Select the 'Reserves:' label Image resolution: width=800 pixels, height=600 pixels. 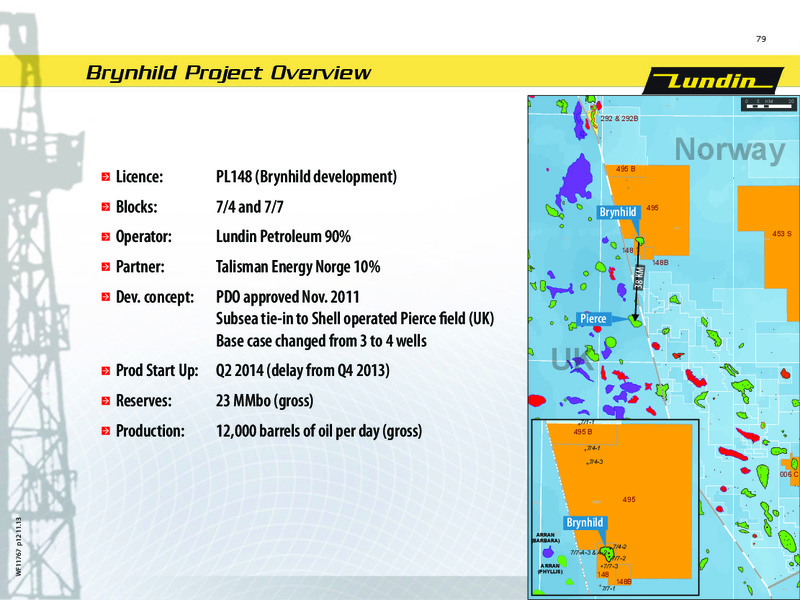pyautogui.click(x=143, y=401)
